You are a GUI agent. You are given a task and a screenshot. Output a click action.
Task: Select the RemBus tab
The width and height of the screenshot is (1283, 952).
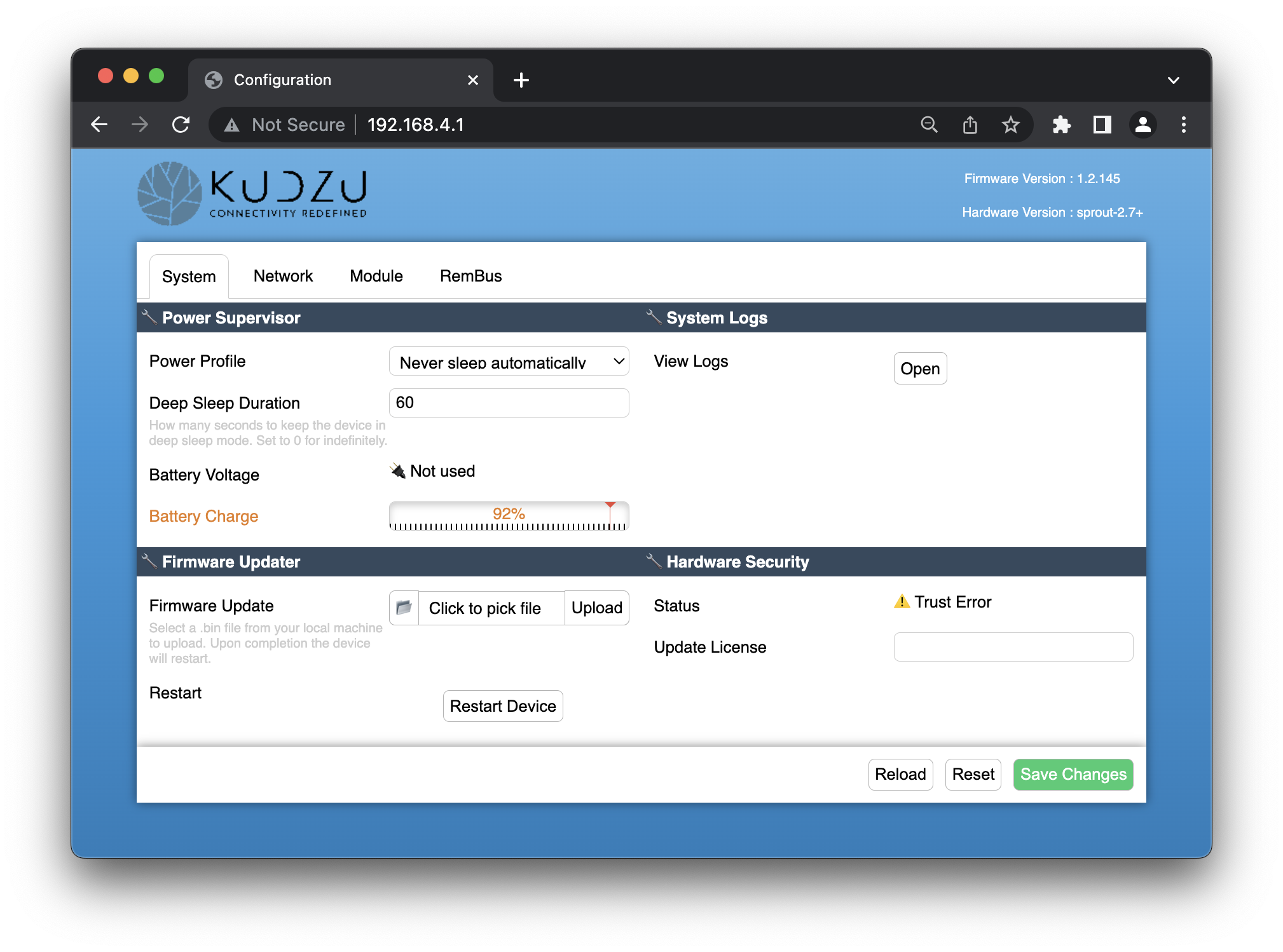(x=470, y=275)
